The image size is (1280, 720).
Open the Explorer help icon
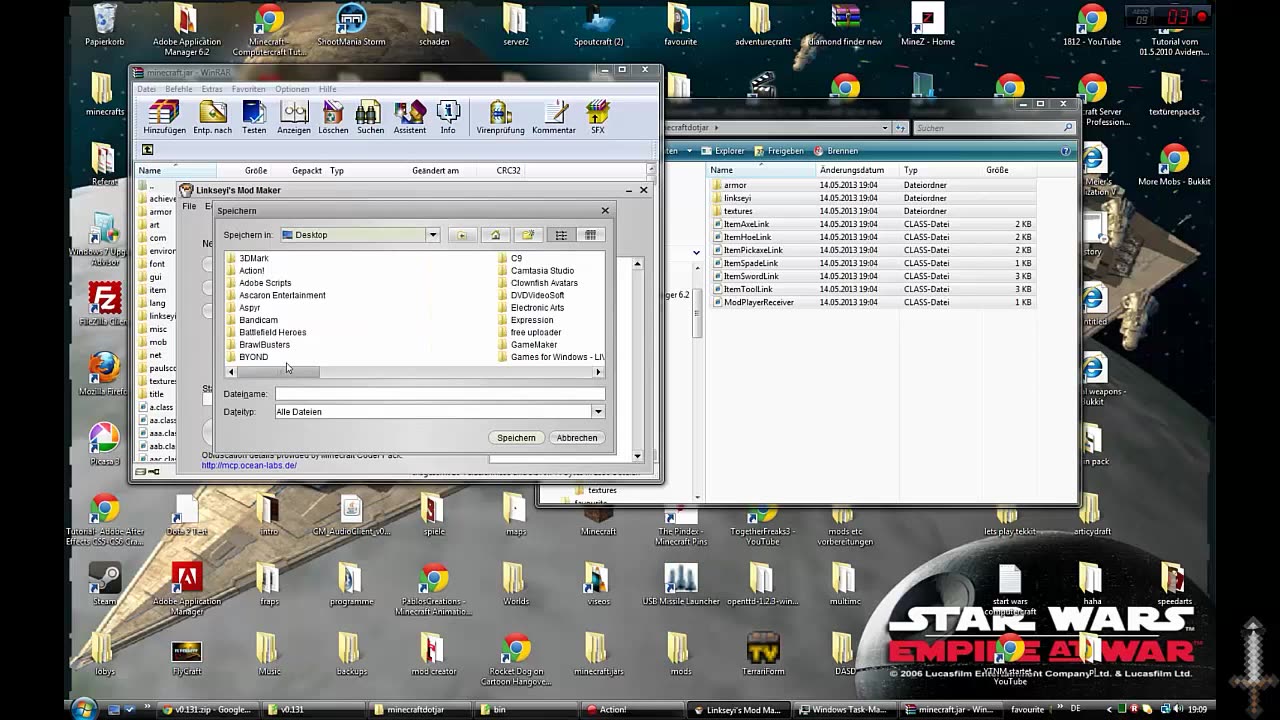(x=1066, y=151)
